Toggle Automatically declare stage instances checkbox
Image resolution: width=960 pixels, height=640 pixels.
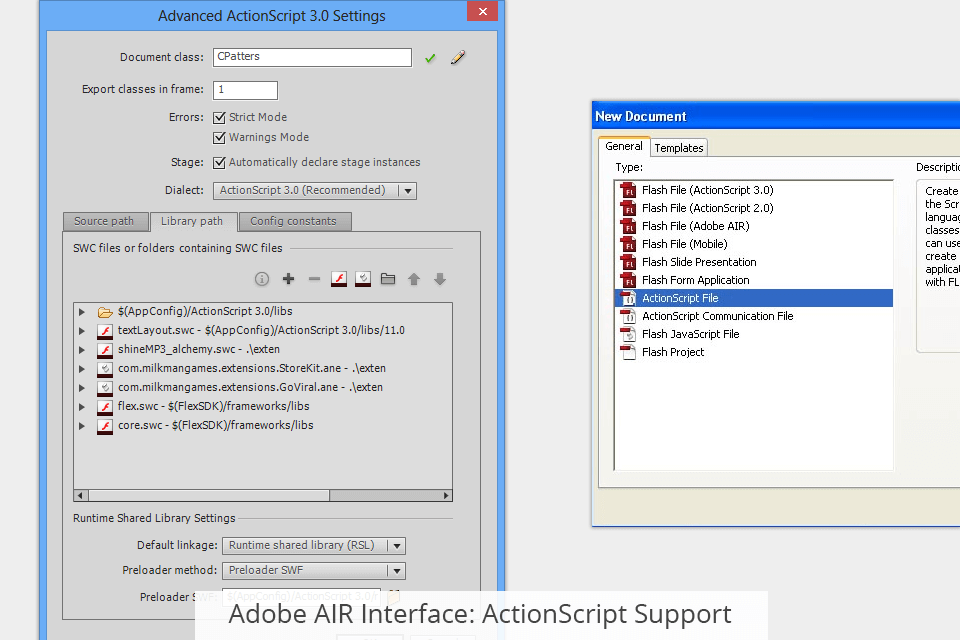click(219, 163)
